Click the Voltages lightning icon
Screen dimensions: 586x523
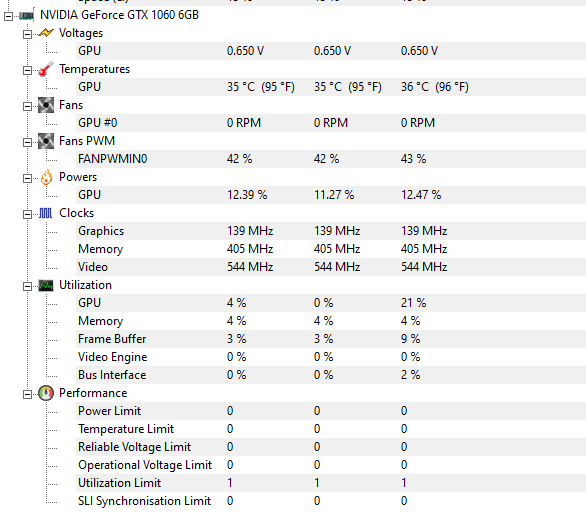point(46,33)
